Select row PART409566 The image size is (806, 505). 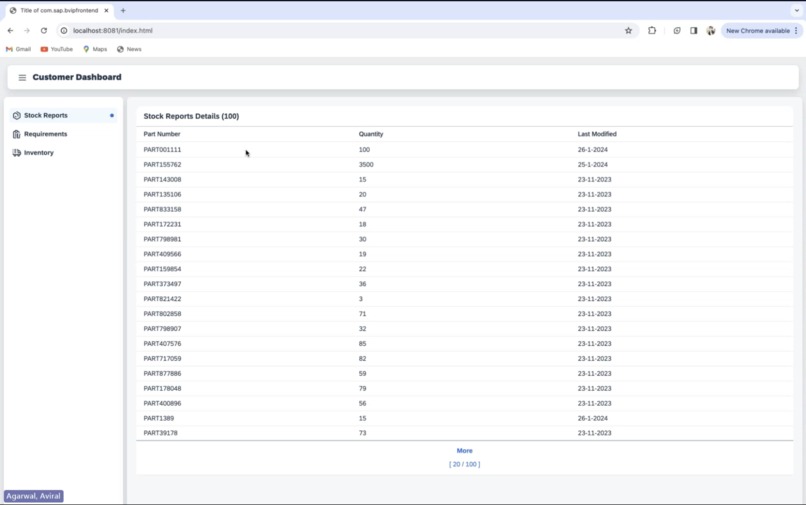click(464, 254)
